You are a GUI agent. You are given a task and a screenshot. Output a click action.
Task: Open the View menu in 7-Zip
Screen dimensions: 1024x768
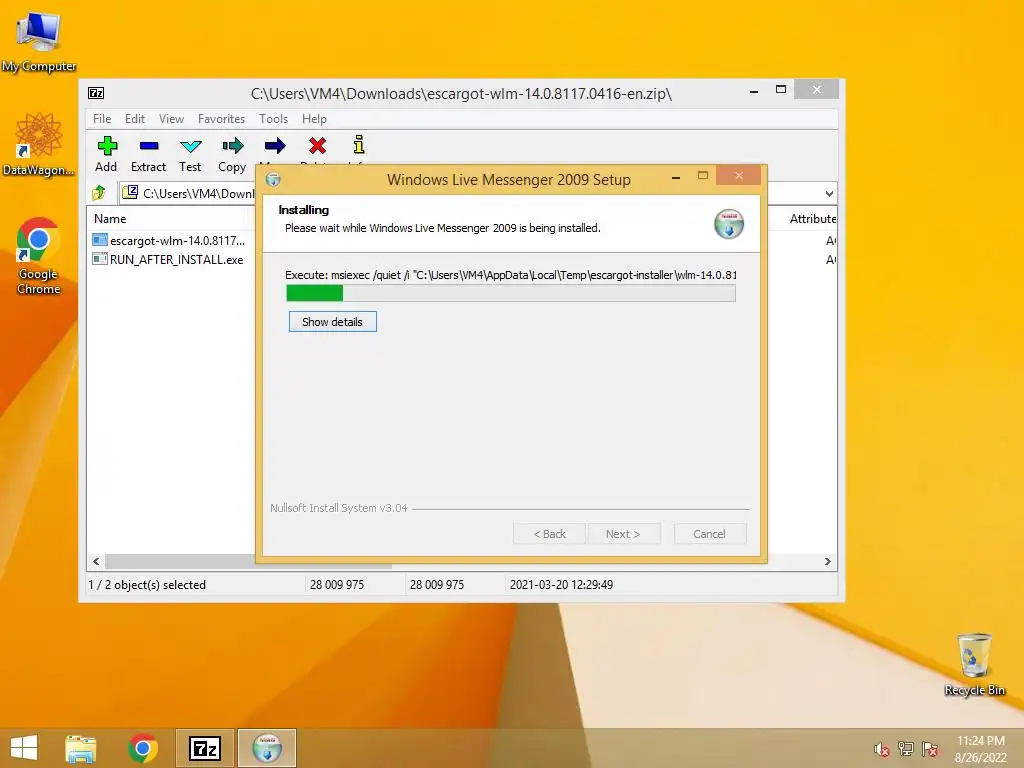(171, 119)
